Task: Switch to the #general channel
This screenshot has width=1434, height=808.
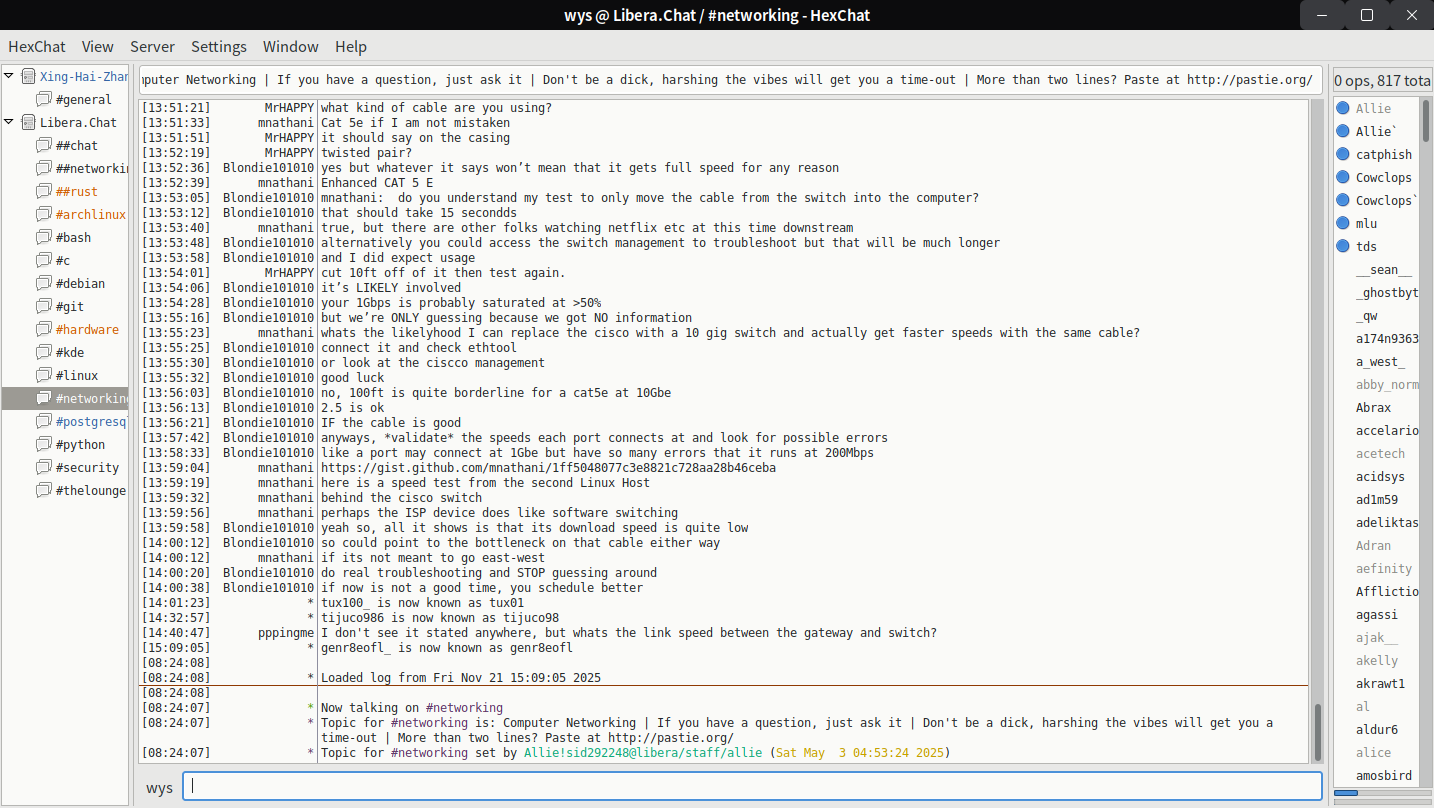Action: point(84,99)
